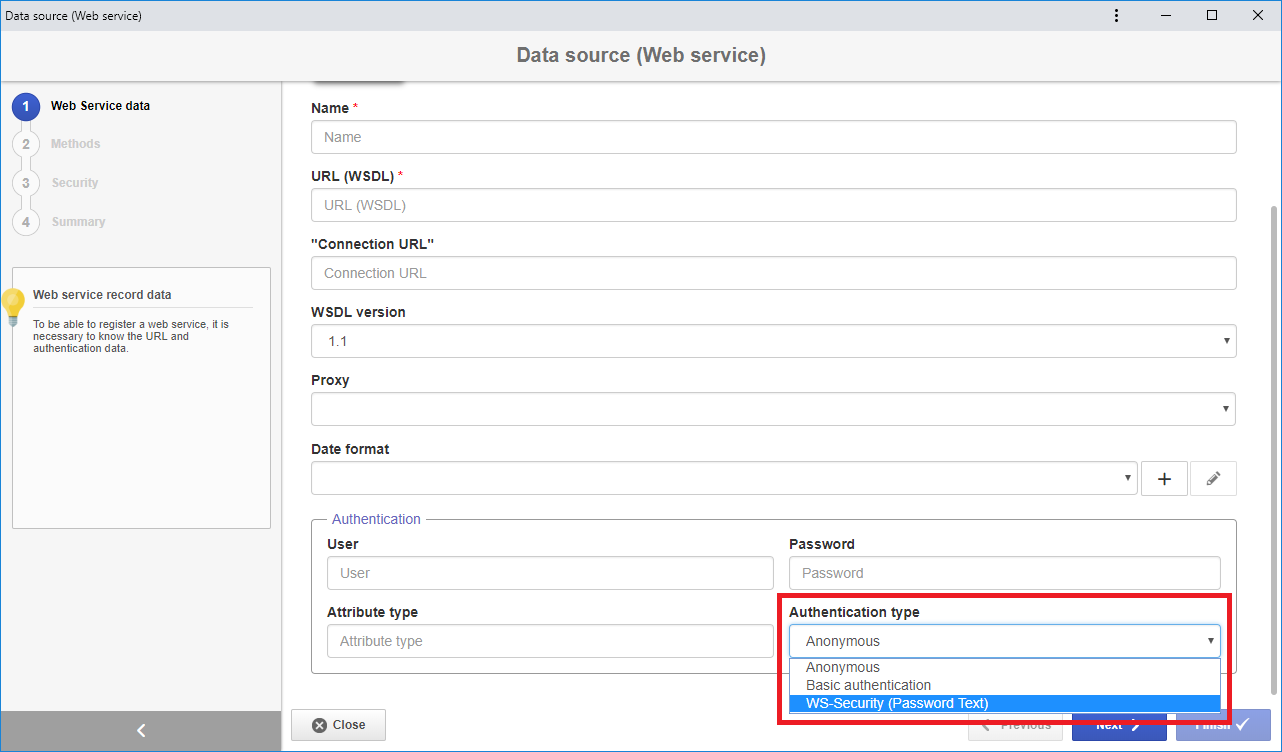Click the Close button

(x=338, y=725)
